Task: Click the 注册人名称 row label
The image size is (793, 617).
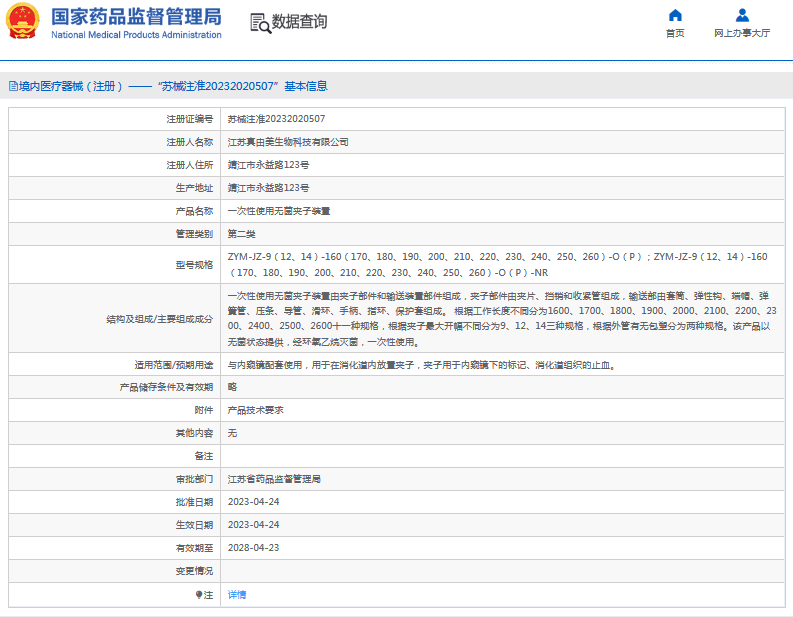Action: (x=190, y=142)
